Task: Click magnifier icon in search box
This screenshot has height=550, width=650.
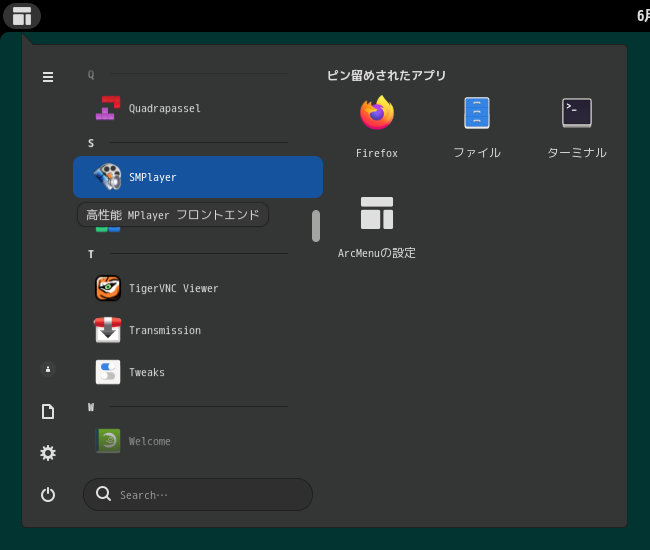Action: tap(103, 494)
